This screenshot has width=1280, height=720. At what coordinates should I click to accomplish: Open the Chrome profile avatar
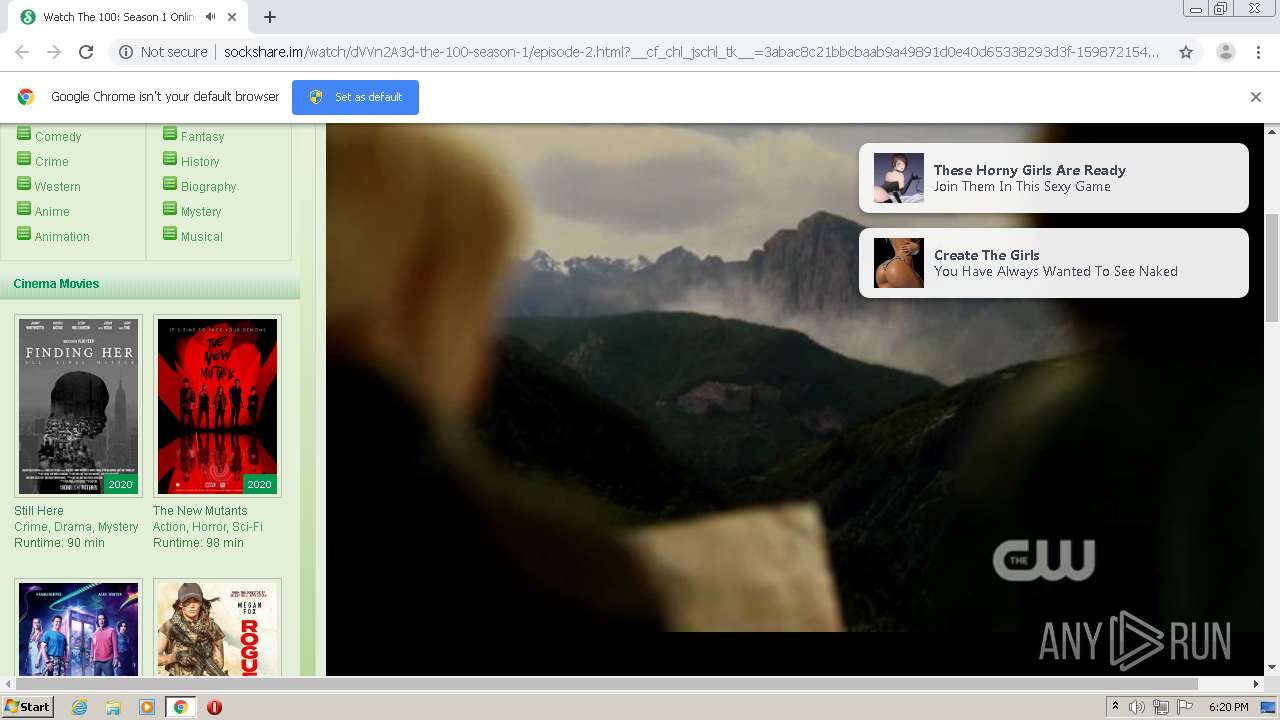pyautogui.click(x=1226, y=52)
